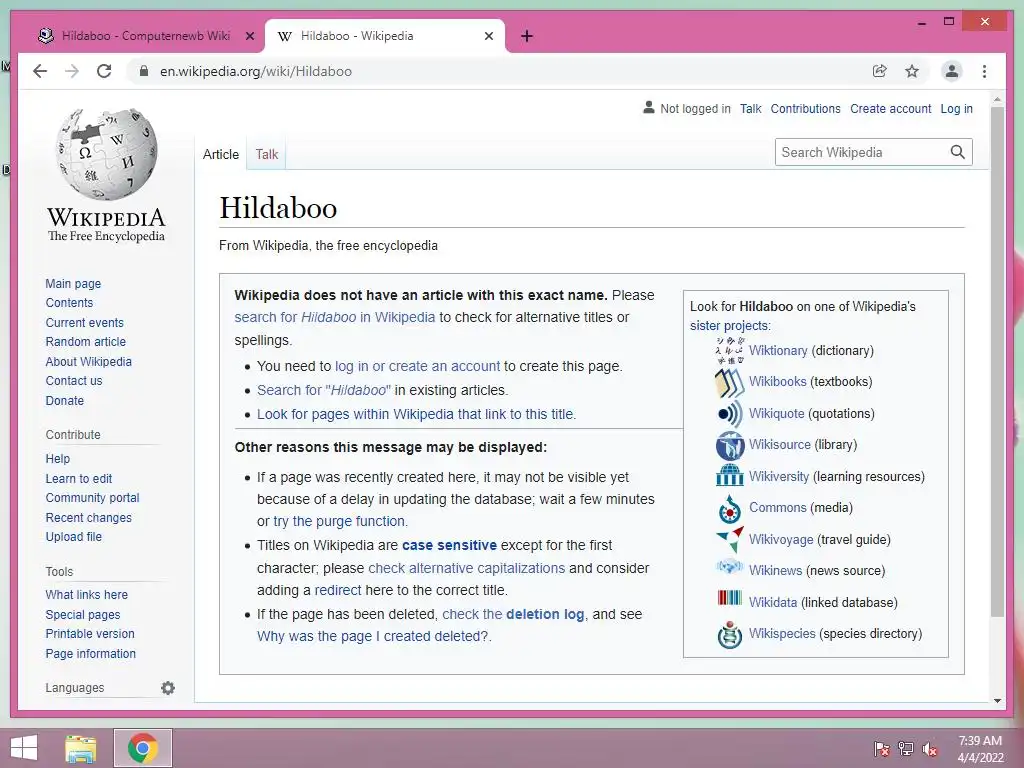Open What links here tool
The width and height of the screenshot is (1024, 768).
tap(86, 595)
